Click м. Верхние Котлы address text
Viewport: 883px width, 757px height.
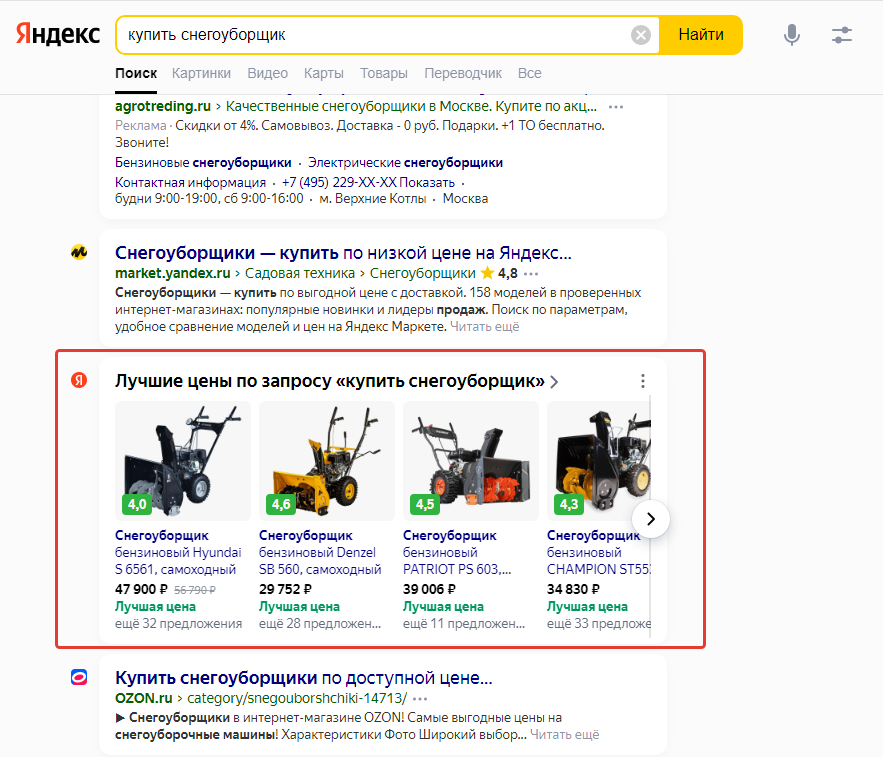372,199
